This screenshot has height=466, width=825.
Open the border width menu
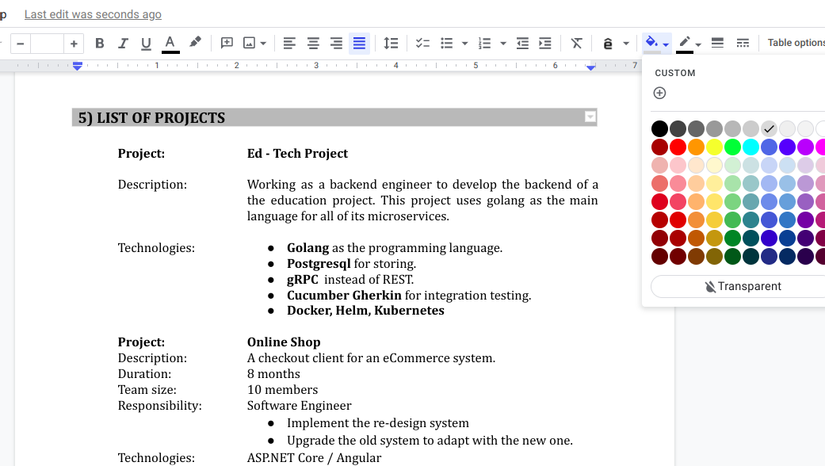pyautogui.click(x=717, y=43)
